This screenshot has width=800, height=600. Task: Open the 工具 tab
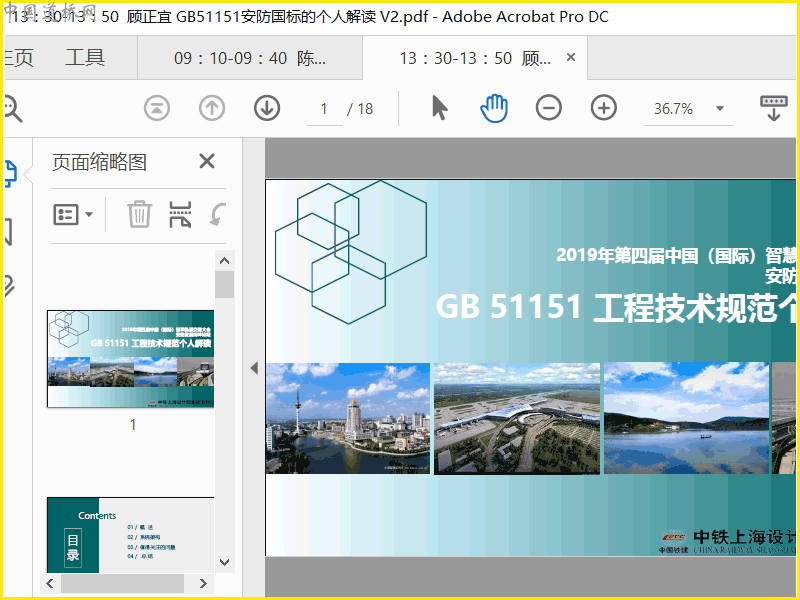[x=85, y=57]
